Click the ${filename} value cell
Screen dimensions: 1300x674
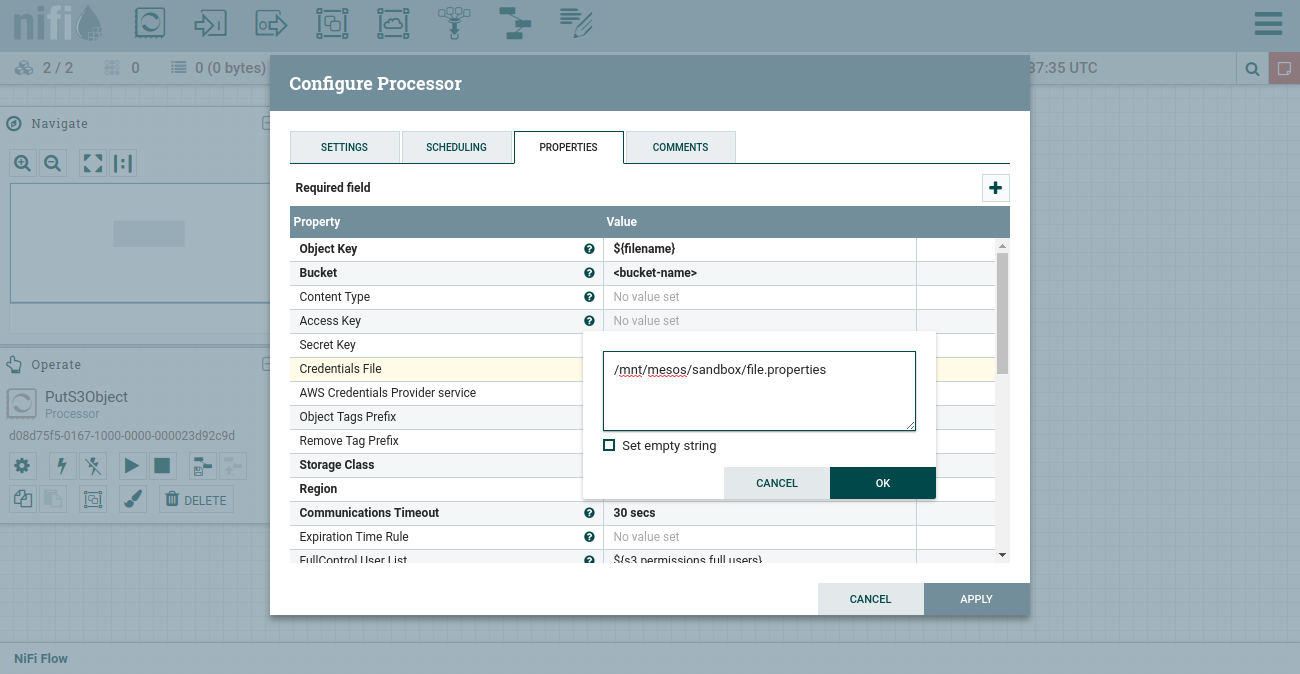click(x=760, y=249)
